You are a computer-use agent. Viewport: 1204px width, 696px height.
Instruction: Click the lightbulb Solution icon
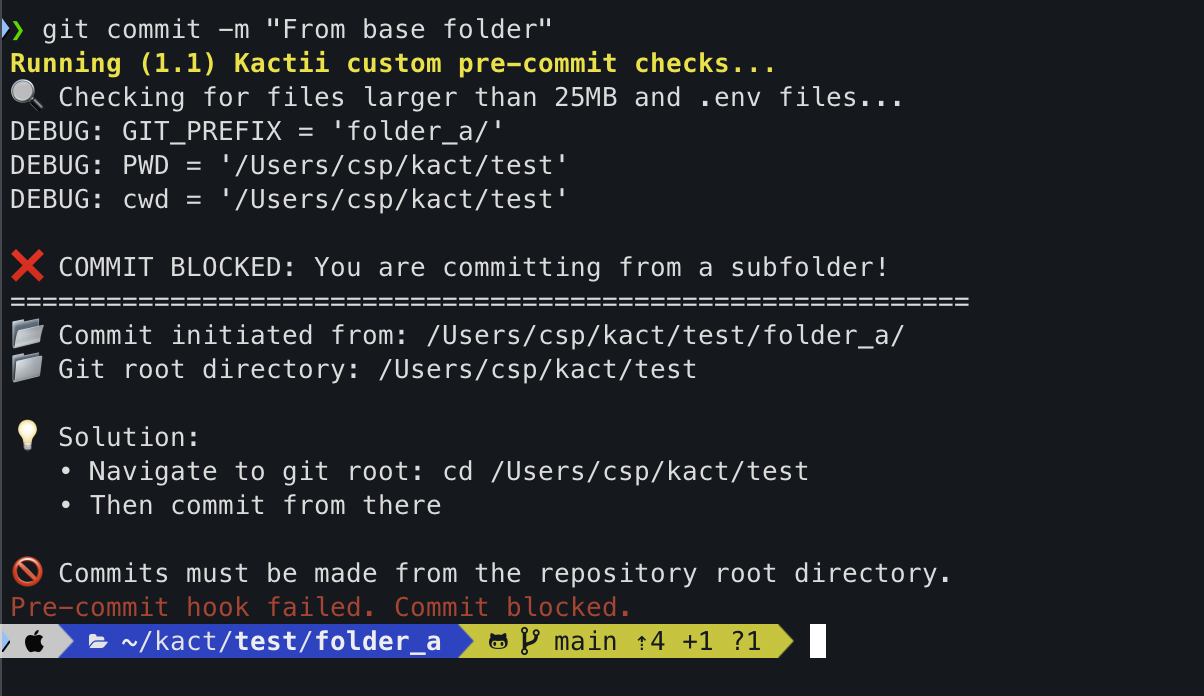(26, 436)
